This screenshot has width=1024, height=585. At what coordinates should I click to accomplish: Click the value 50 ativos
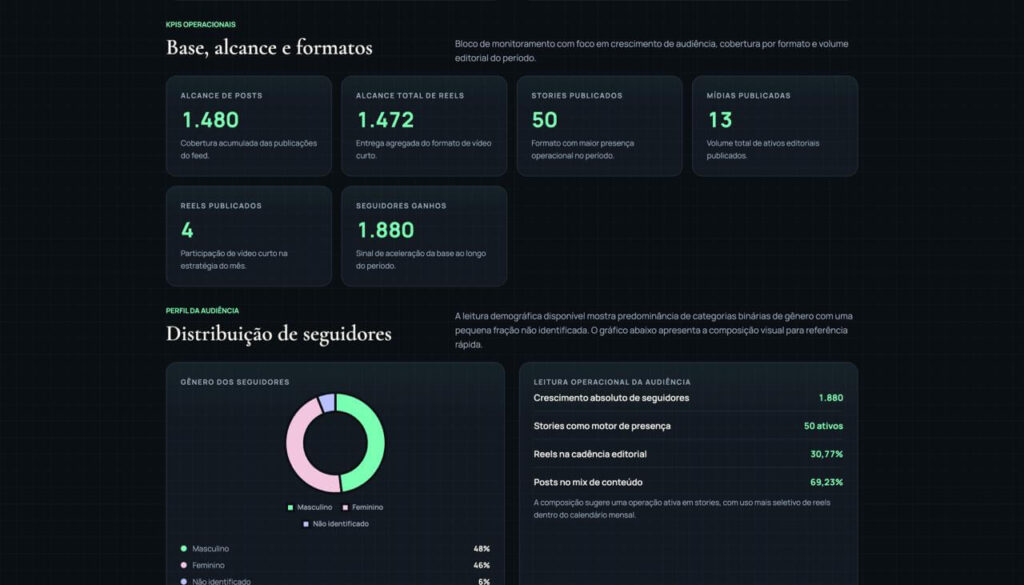click(x=824, y=426)
